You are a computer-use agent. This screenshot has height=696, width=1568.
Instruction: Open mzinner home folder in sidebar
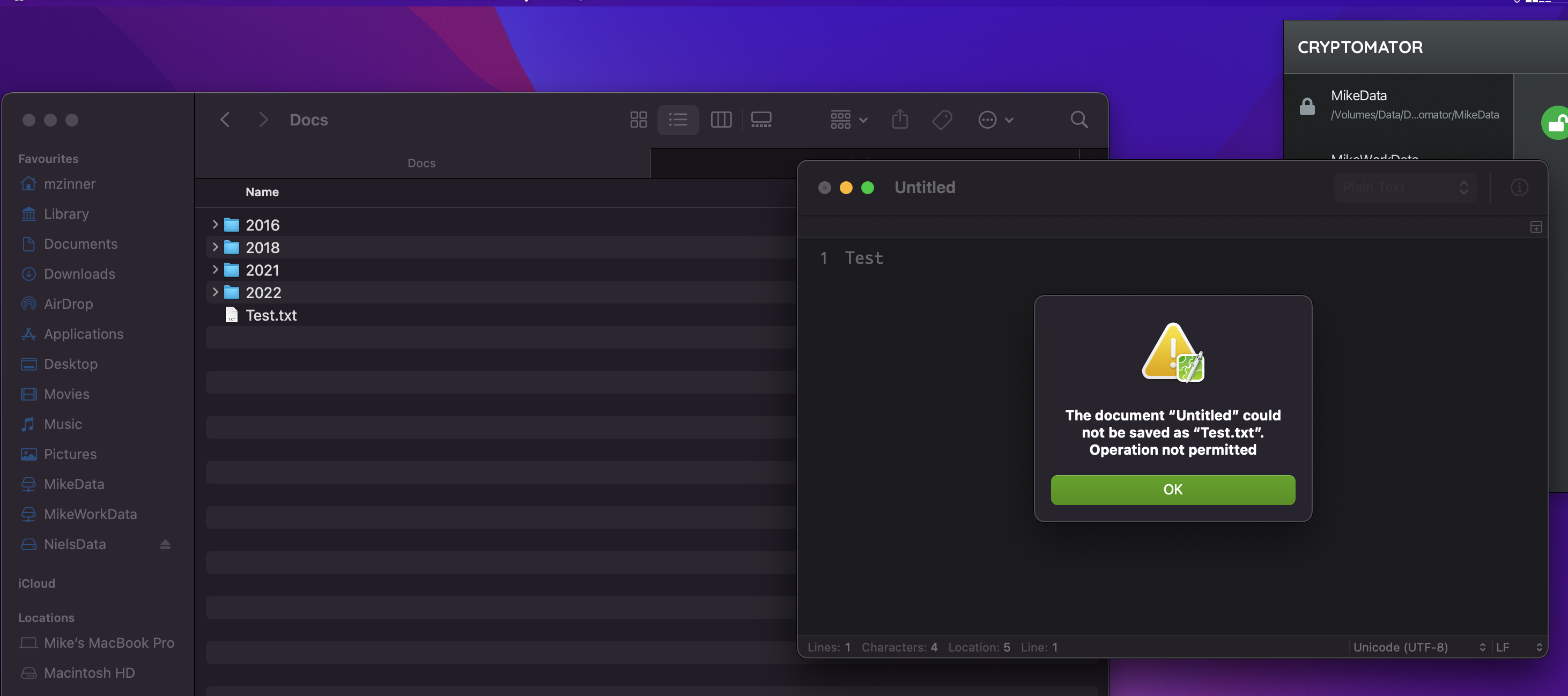click(69, 184)
